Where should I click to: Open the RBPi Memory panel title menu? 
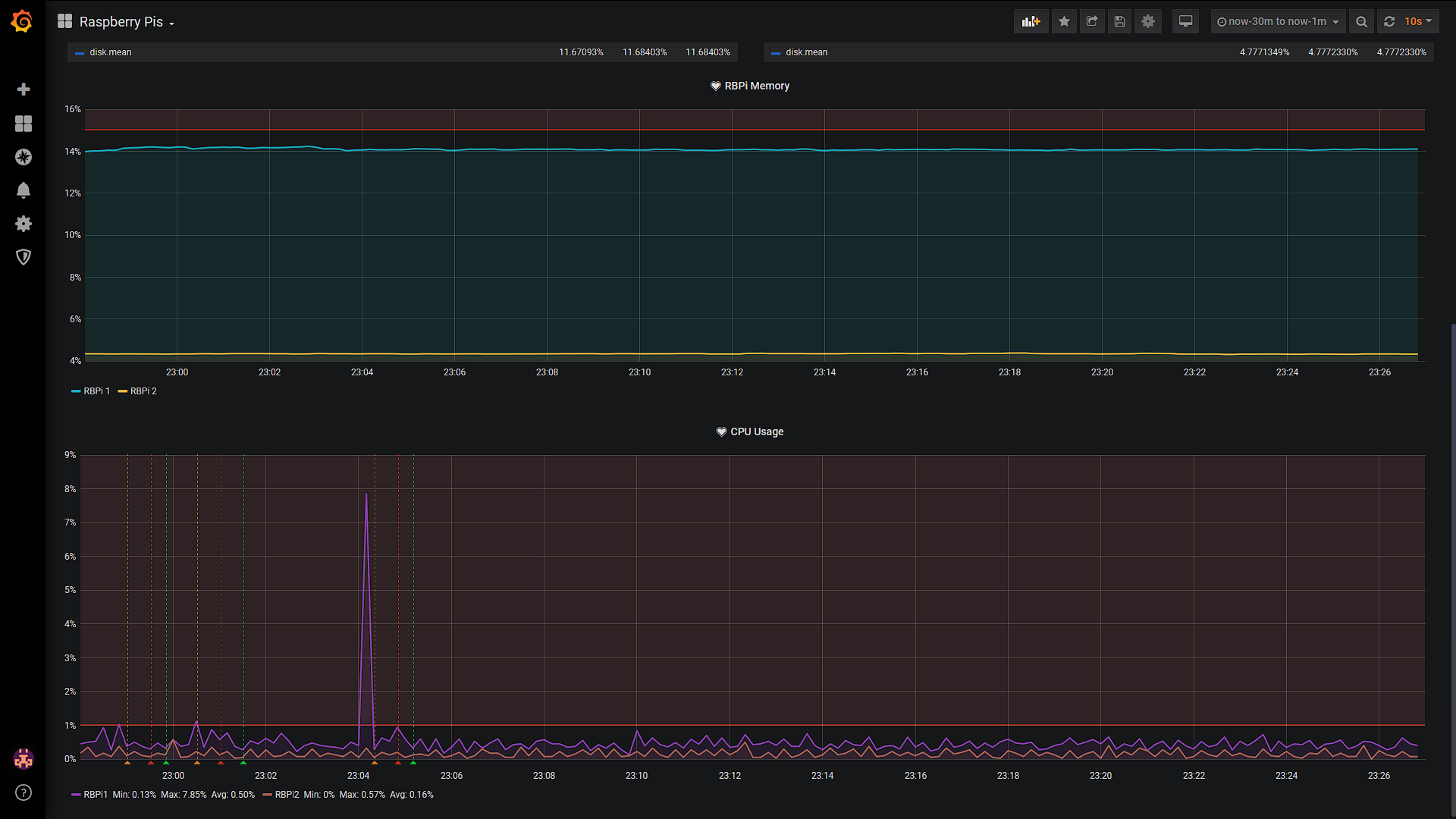click(x=757, y=86)
